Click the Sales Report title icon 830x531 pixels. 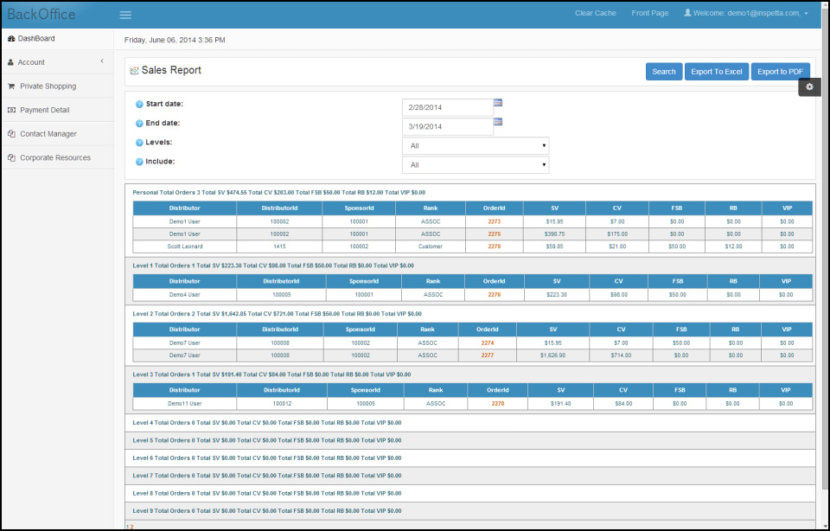[134, 70]
